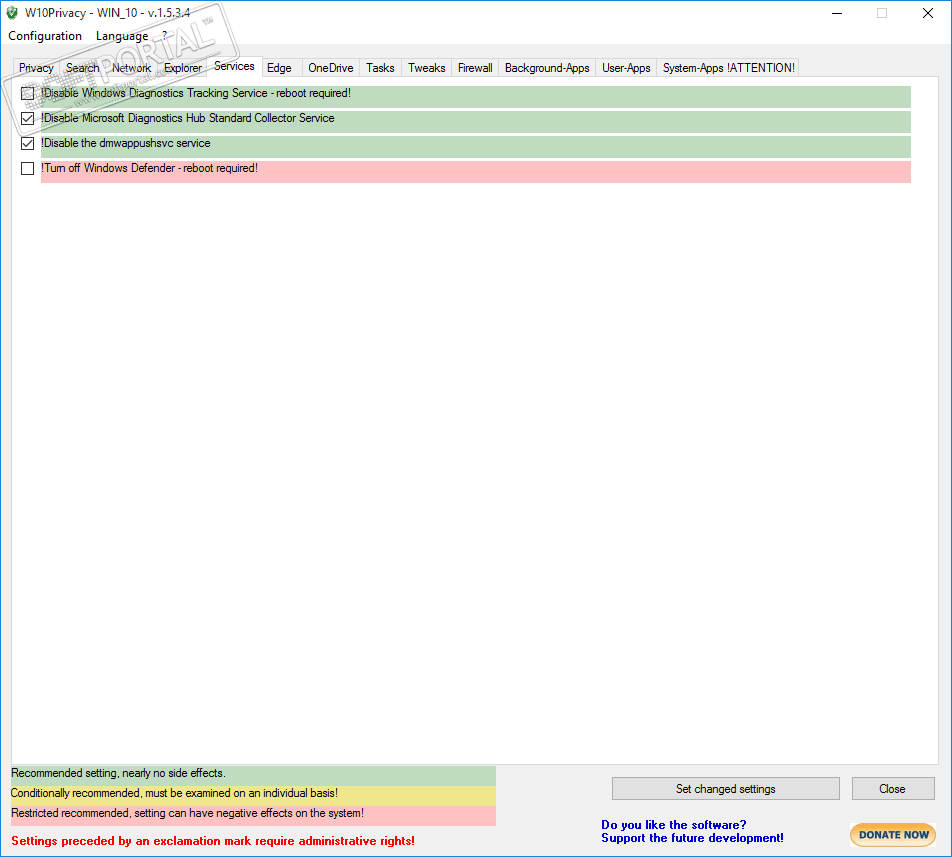Go to the Tweaks tab
The width and height of the screenshot is (952, 857).
[427, 68]
